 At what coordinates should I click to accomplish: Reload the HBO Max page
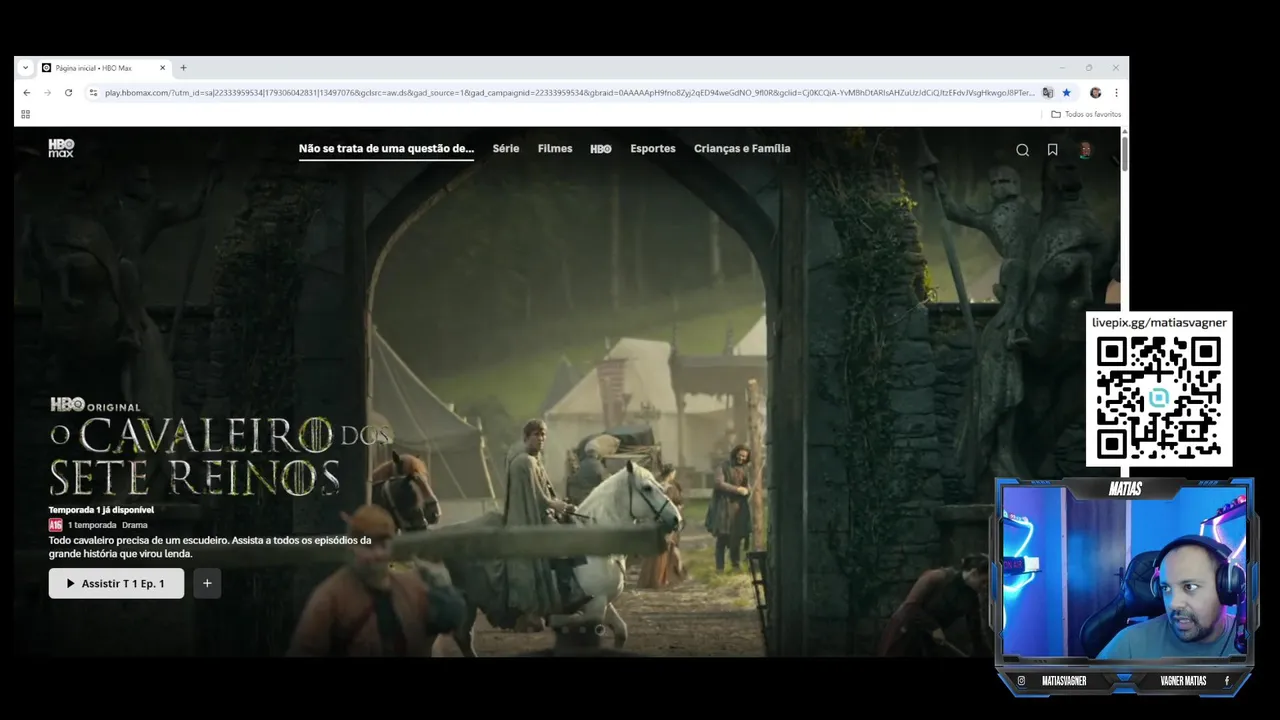coord(68,93)
